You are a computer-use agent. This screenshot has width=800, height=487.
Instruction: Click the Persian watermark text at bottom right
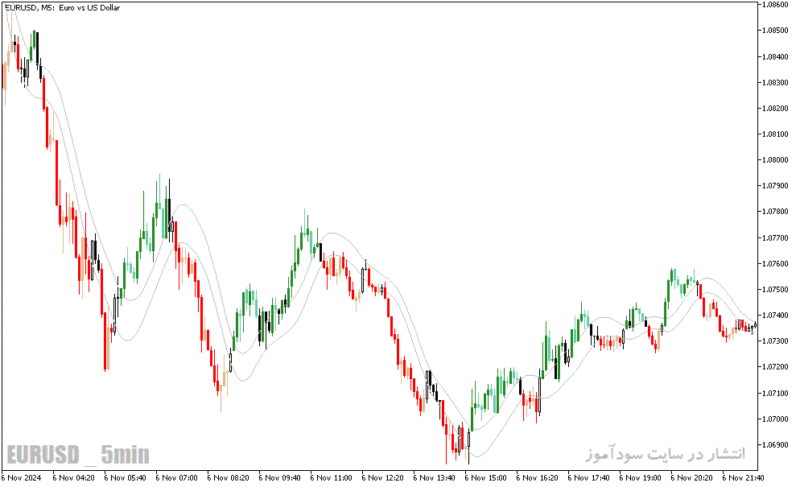pos(665,453)
